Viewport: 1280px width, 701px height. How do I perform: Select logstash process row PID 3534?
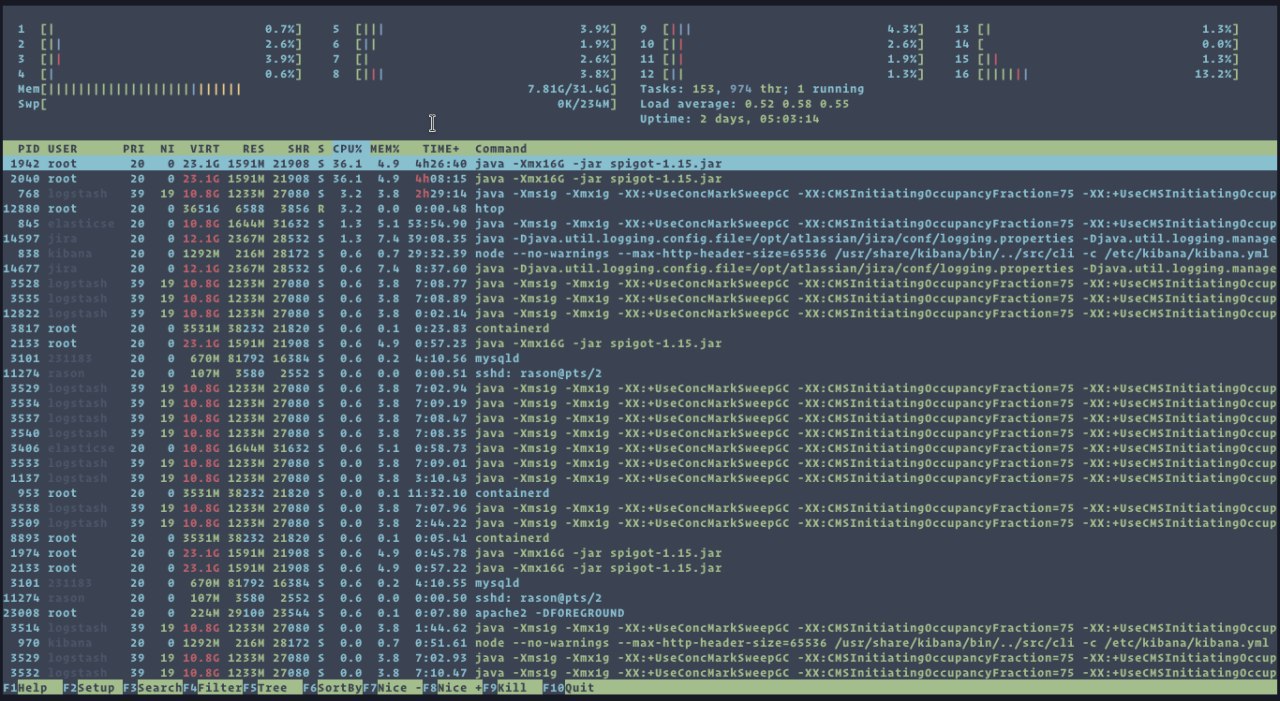tap(640, 403)
